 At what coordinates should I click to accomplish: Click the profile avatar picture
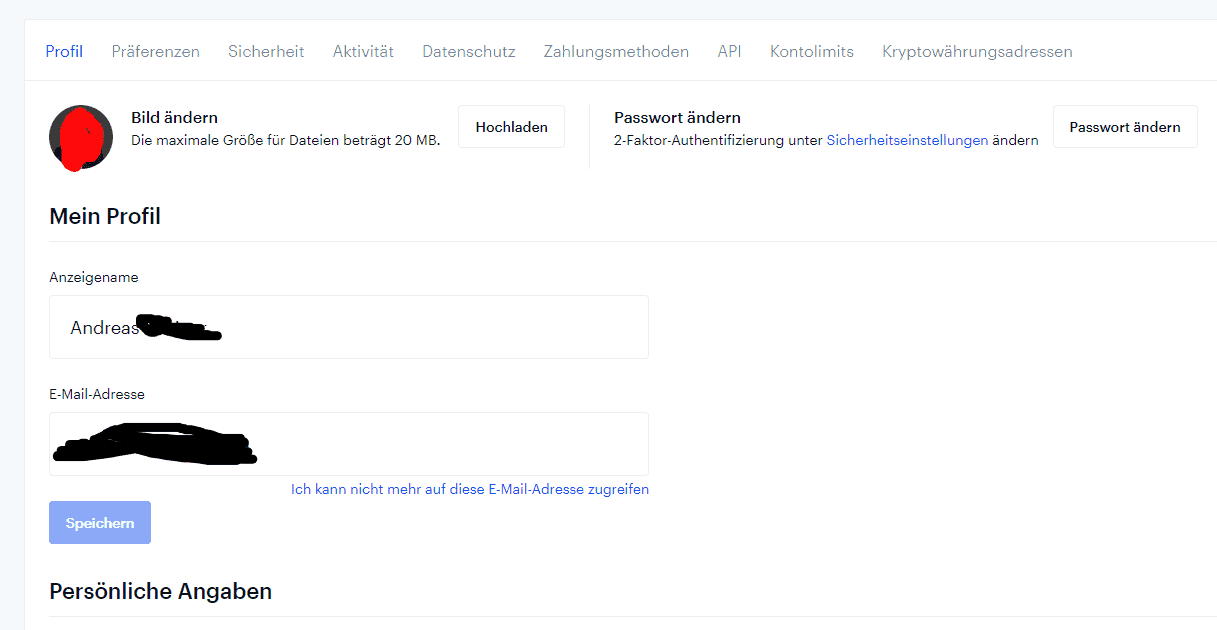tap(80, 137)
